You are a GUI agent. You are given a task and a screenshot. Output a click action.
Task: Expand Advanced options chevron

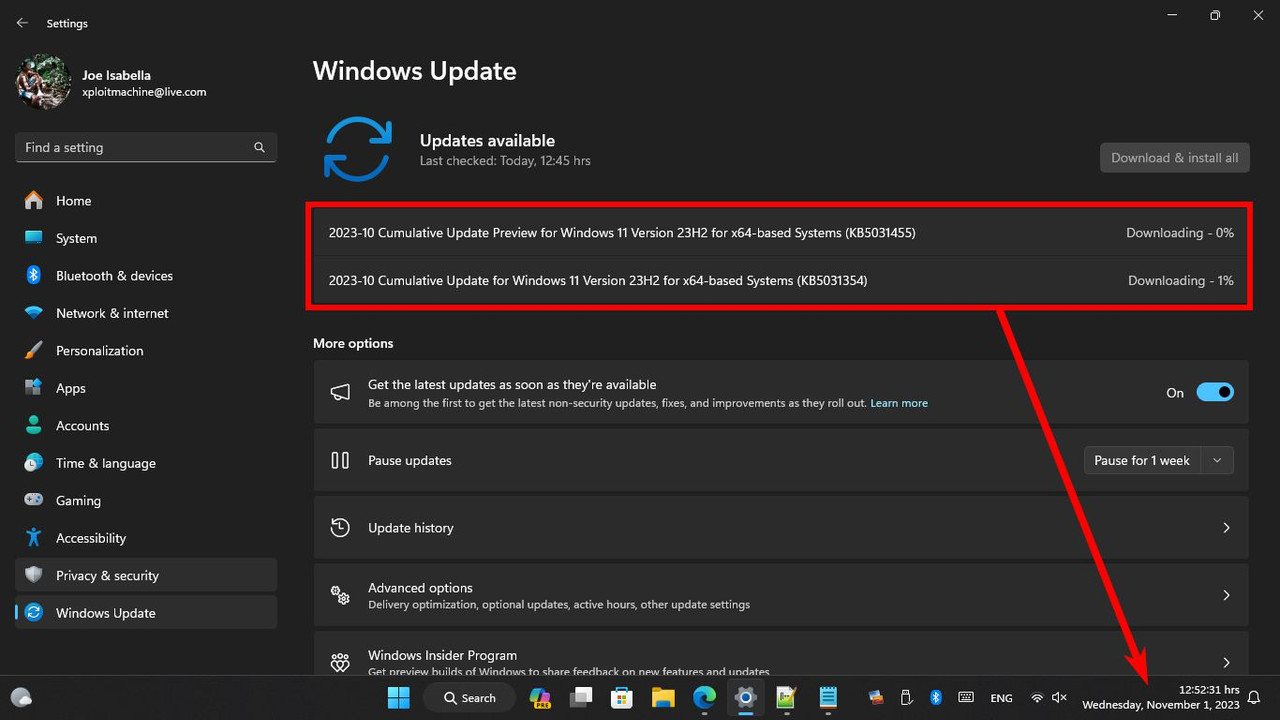pyautogui.click(x=1227, y=595)
